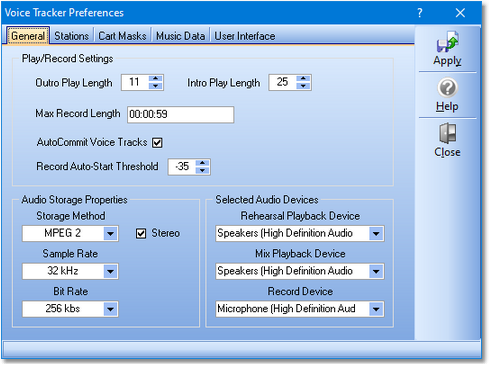Open the Music Data tab
Image resolution: width=489 pixels, height=366 pixels.
coord(180,36)
